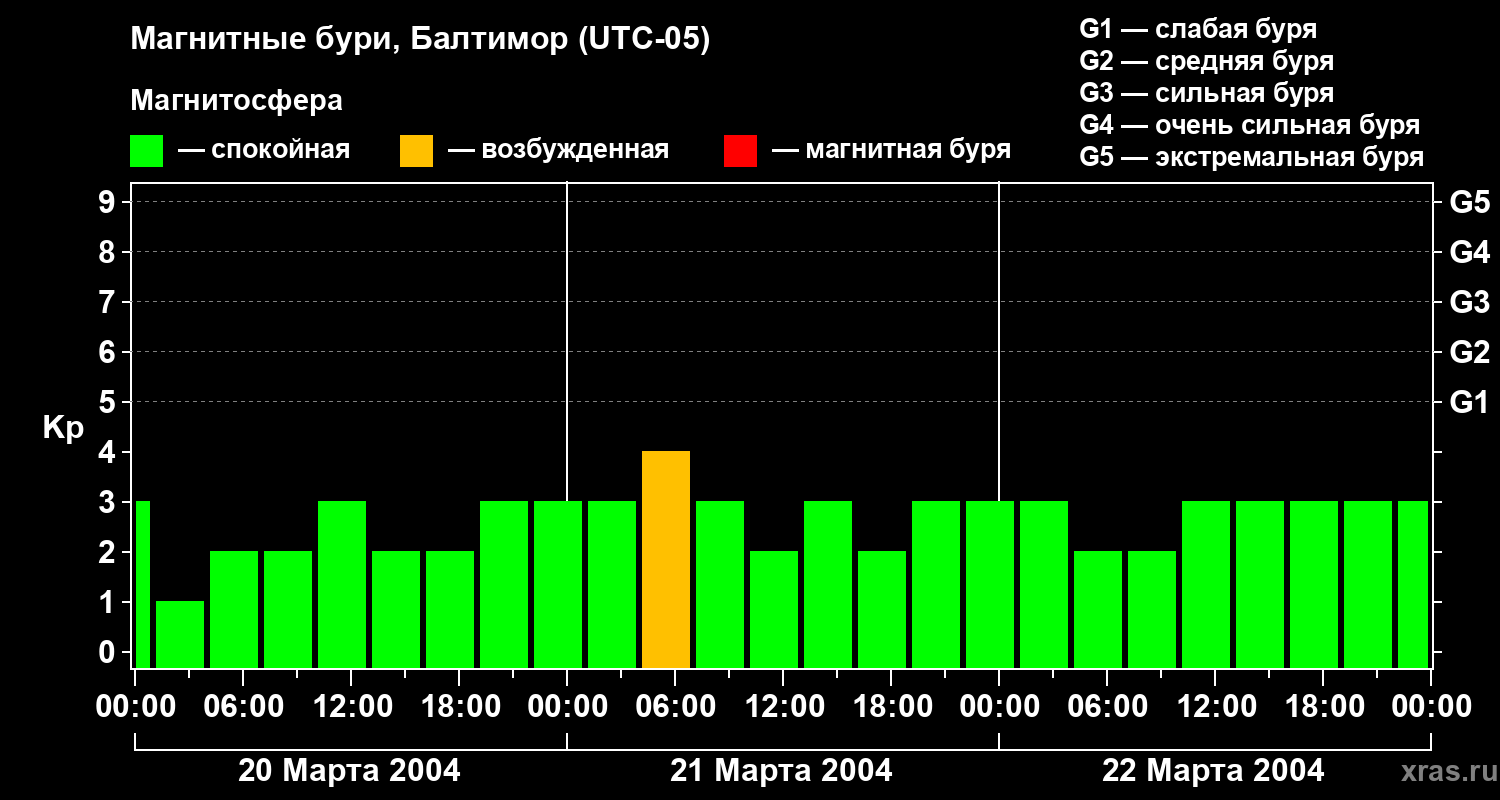The height and width of the screenshot is (800, 1500).
Task: Click the 'Kp' axis label
Action: (63, 428)
